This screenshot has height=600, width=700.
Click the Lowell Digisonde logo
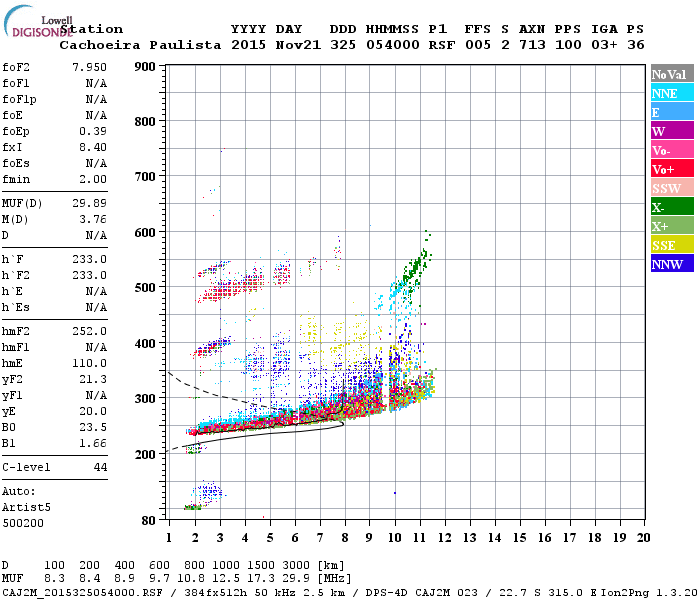click(x=38, y=22)
